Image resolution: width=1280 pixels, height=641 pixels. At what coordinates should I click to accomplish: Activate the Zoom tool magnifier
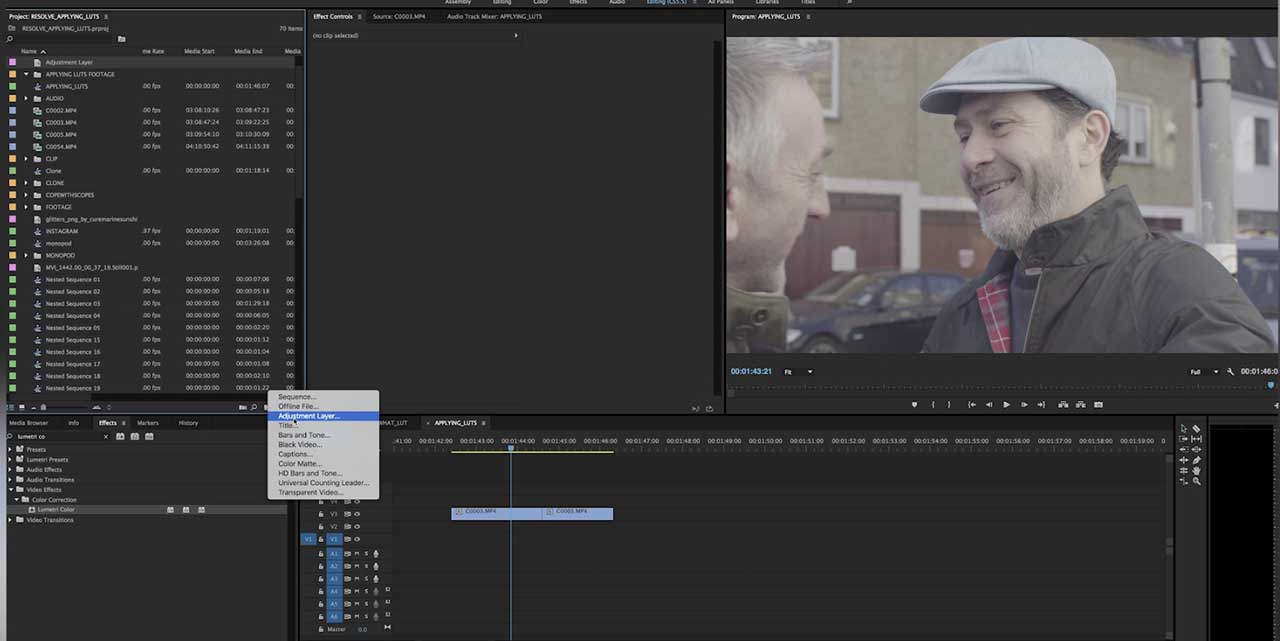click(1196, 481)
